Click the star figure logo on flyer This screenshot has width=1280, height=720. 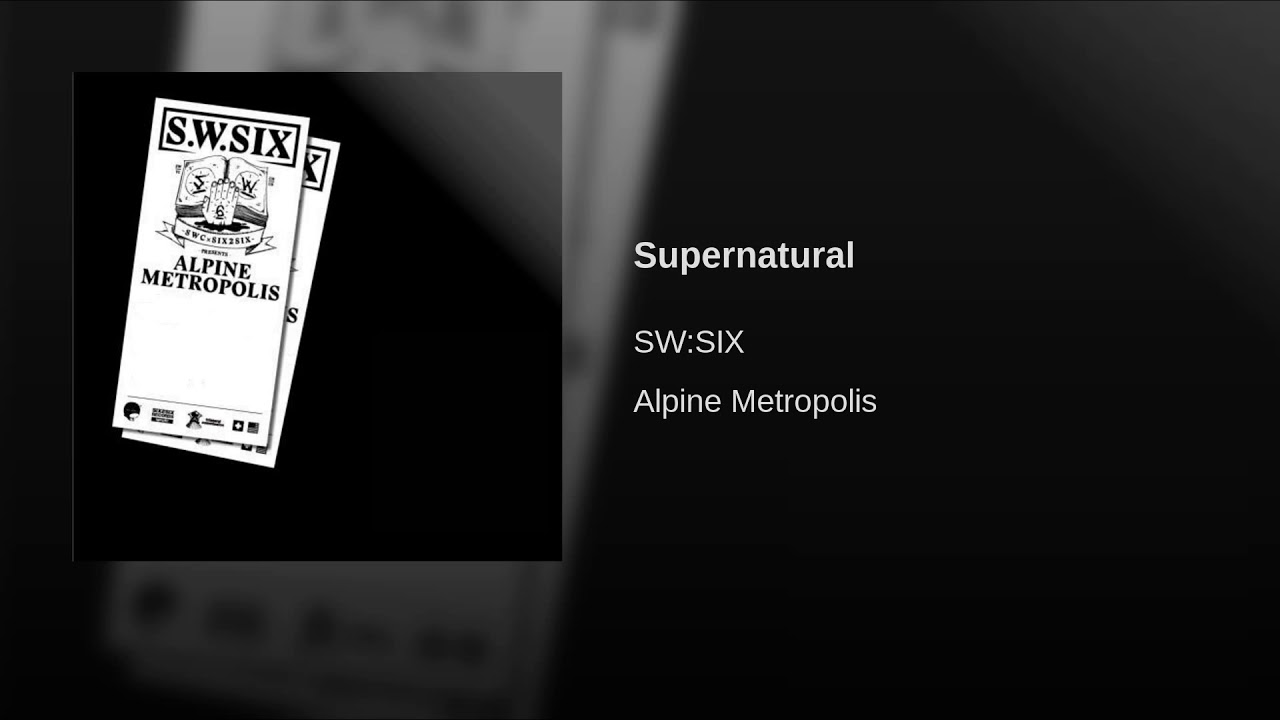click(192, 418)
